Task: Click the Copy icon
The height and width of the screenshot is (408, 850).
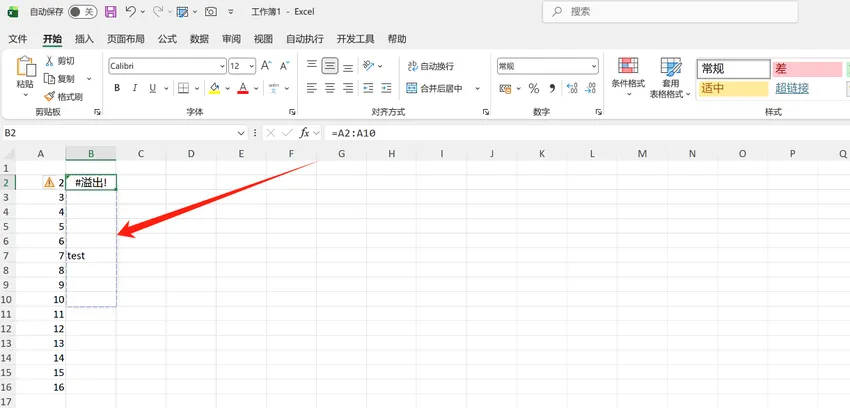Action: (49, 79)
